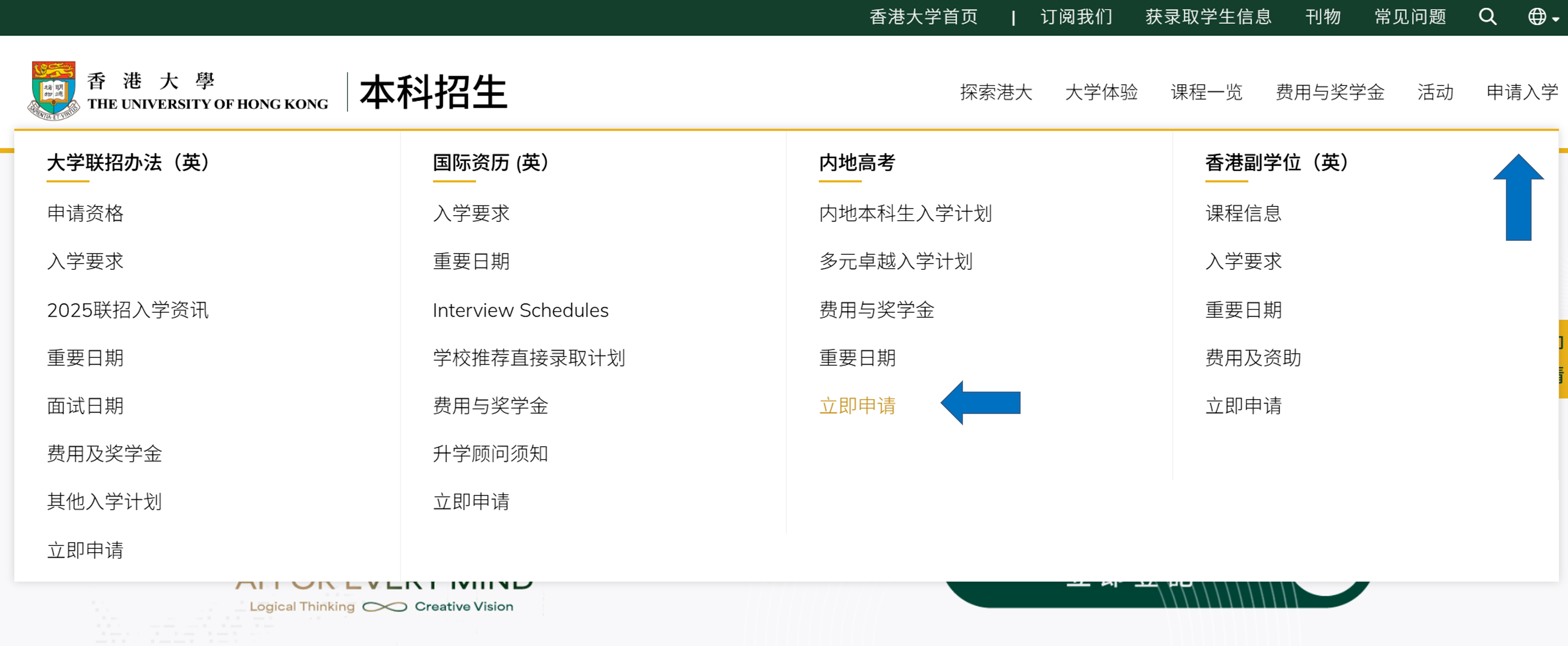Click 香港副学位（英）heading
This screenshot has height=646, width=1568.
click(1276, 162)
